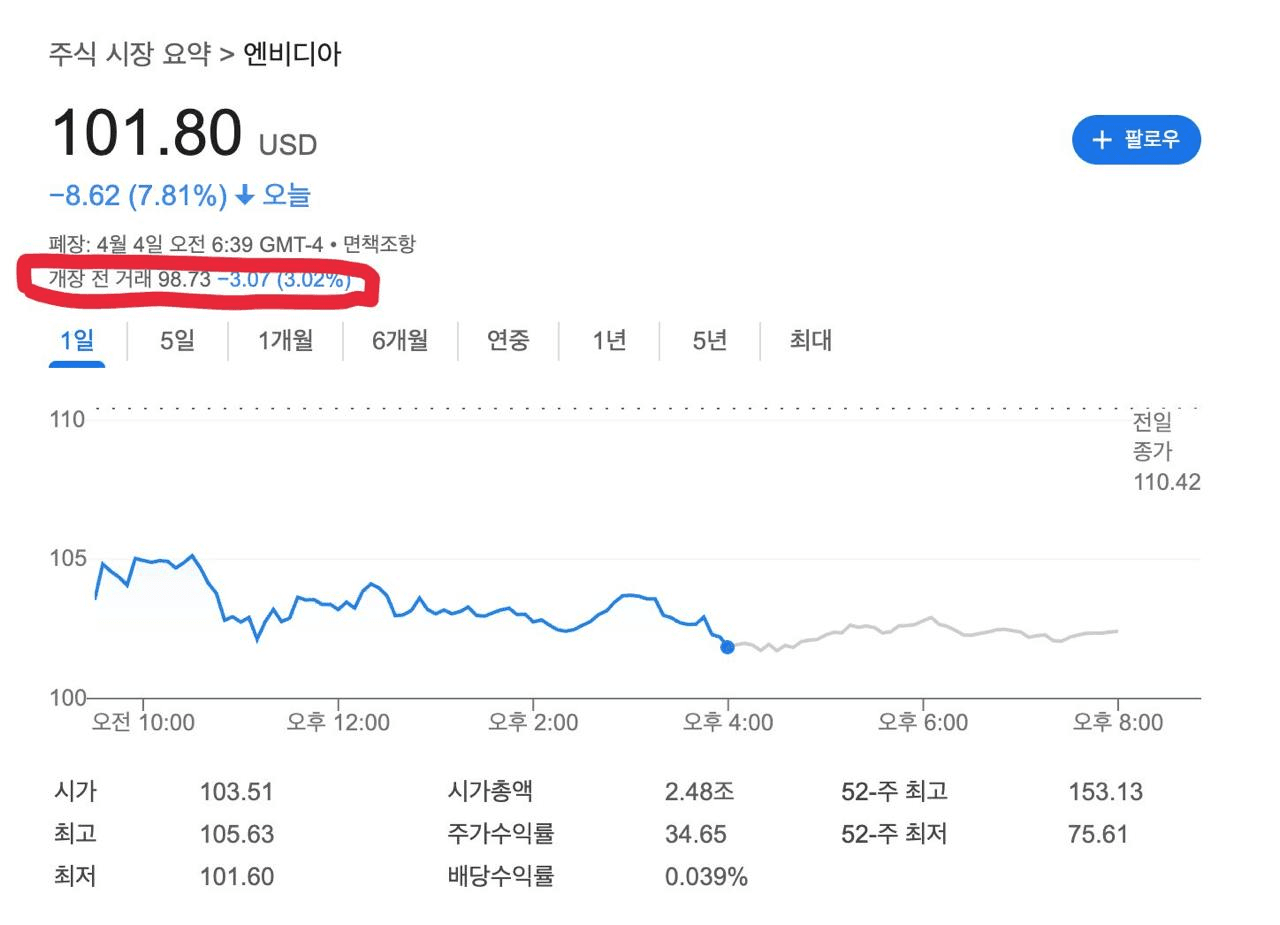Click the blue down arrow icon
1280x925 pixels.
point(245,196)
